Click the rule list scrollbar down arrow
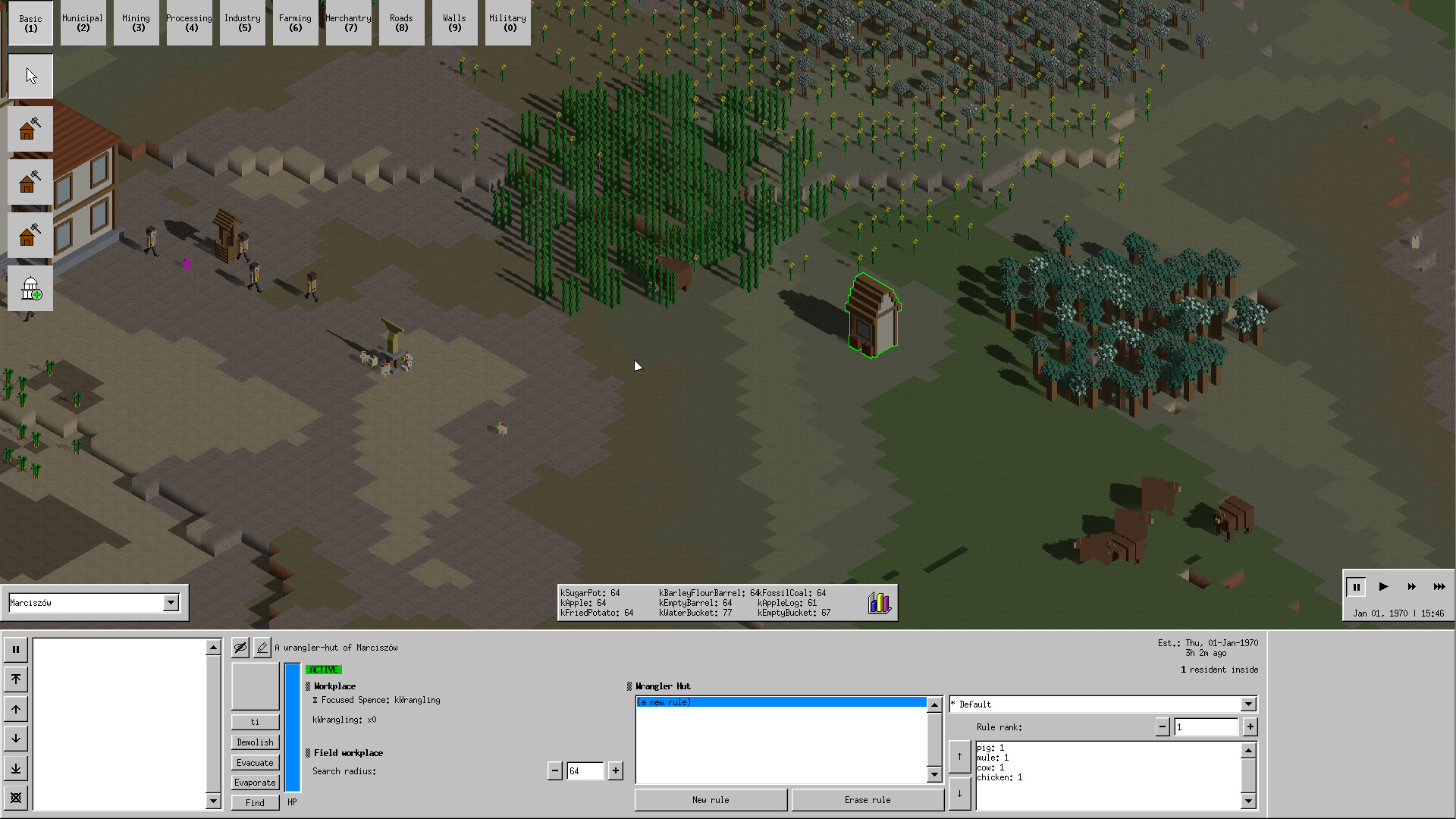Image resolution: width=1456 pixels, height=819 pixels. (935, 774)
